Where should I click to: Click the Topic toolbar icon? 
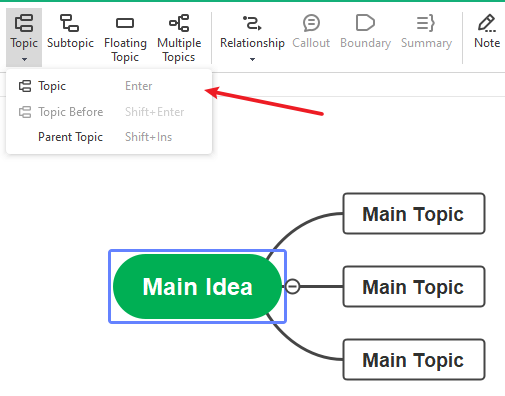pyautogui.click(x=24, y=23)
